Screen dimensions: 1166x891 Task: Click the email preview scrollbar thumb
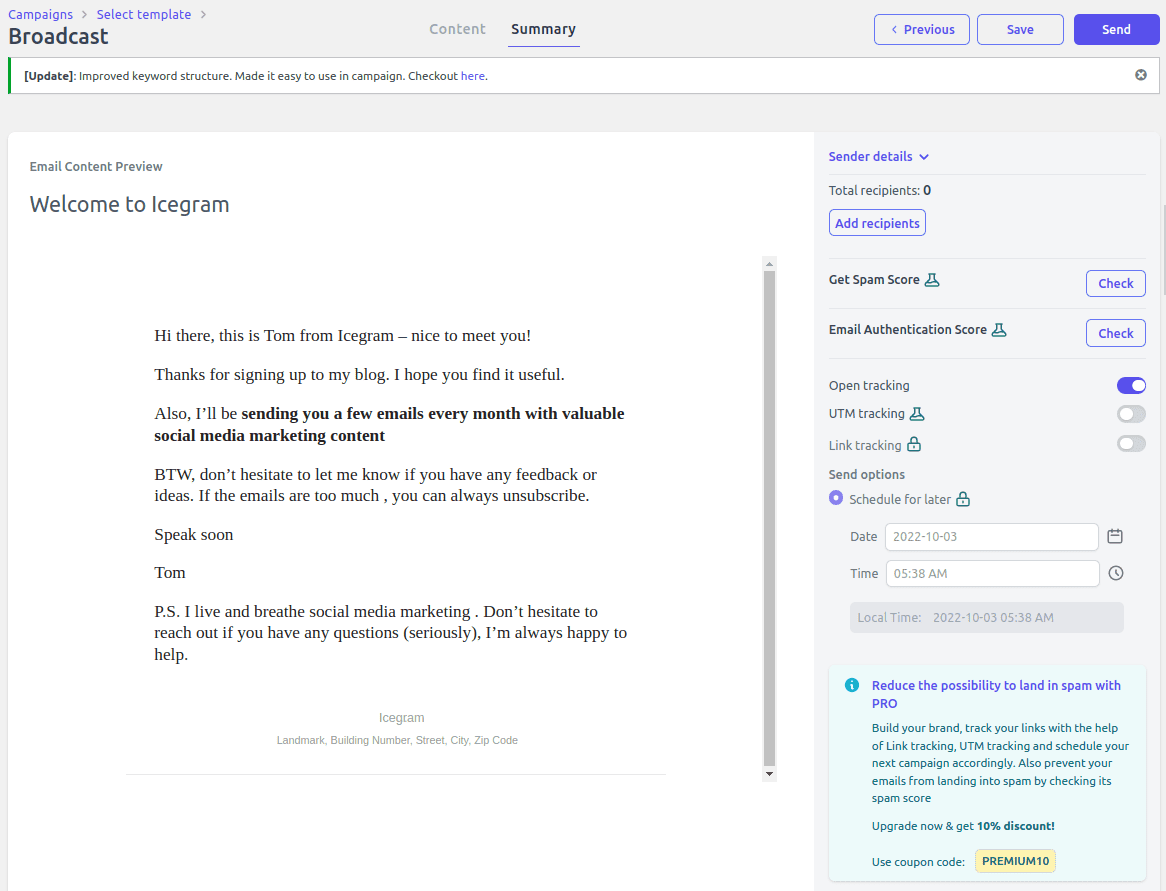[769, 518]
